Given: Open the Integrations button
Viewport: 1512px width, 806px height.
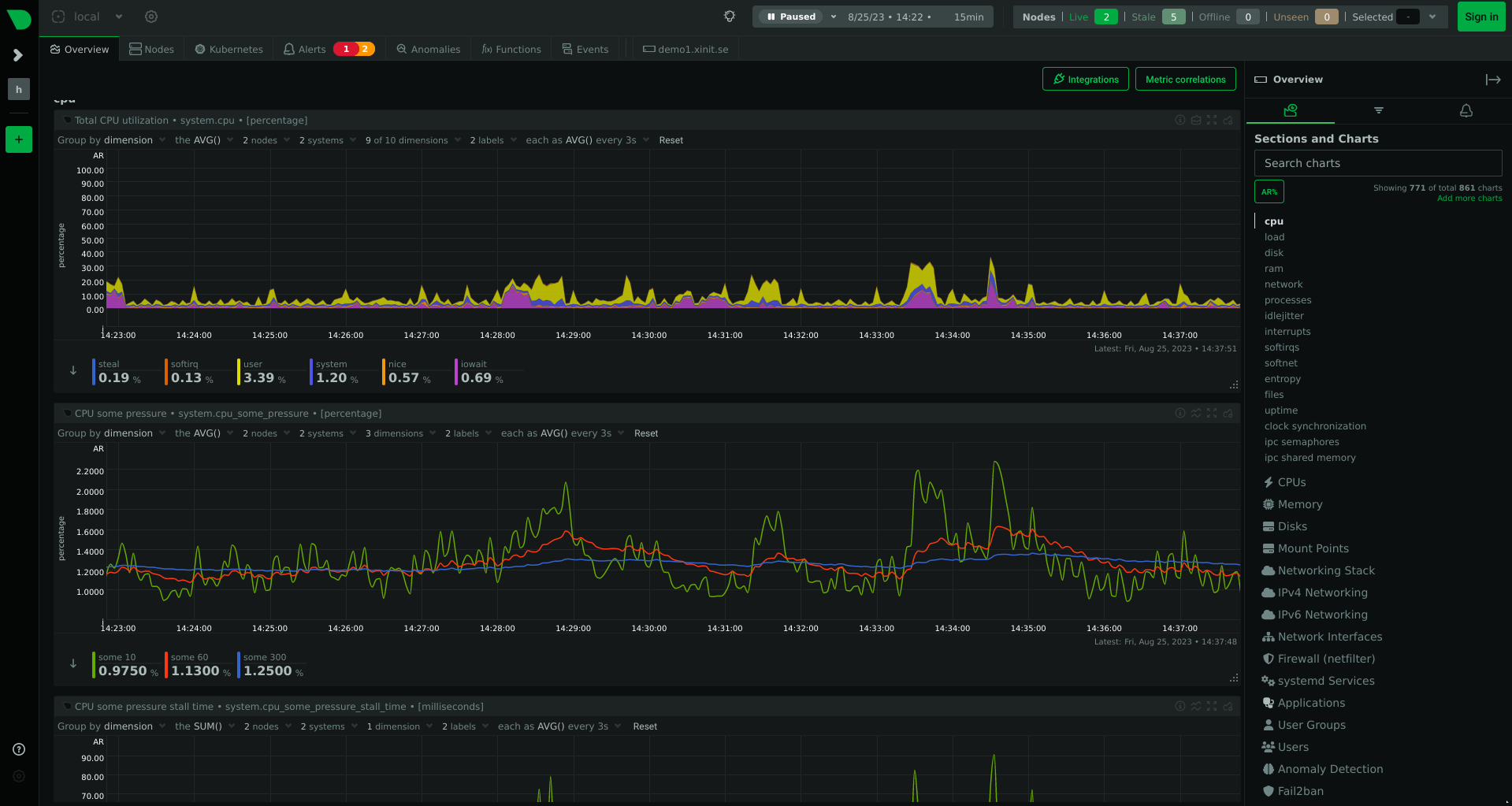Looking at the screenshot, I should [1086, 79].
